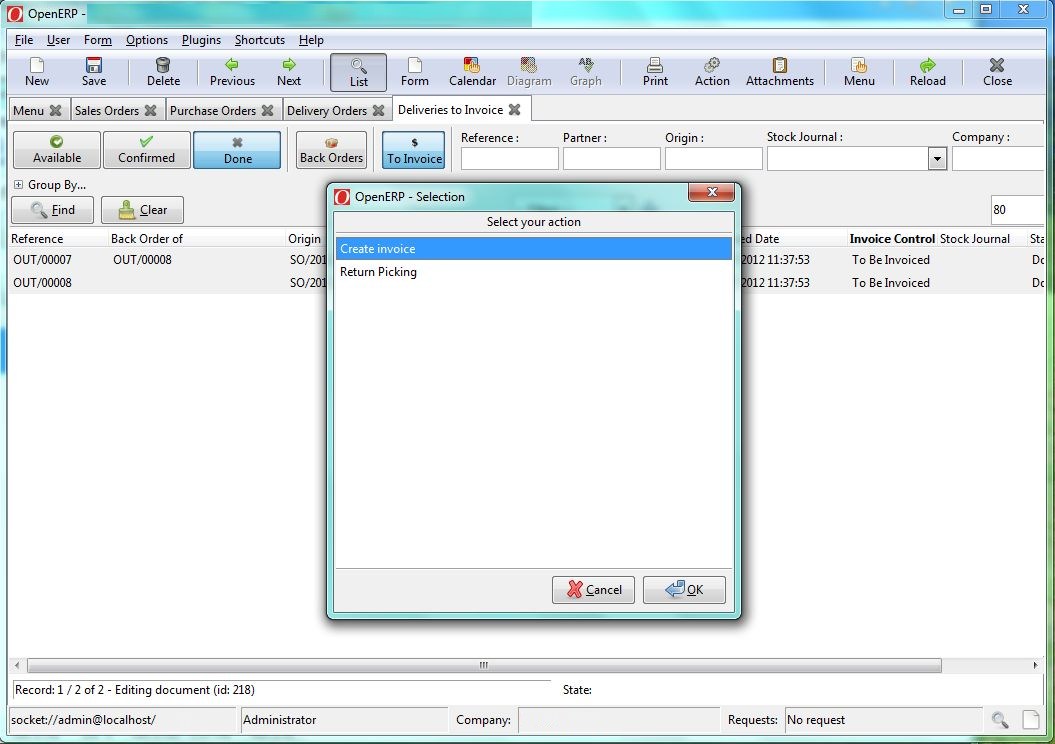This screenshot has height=744, width=1055.
Task: Open the Form menu
Action: pos(98,40)
